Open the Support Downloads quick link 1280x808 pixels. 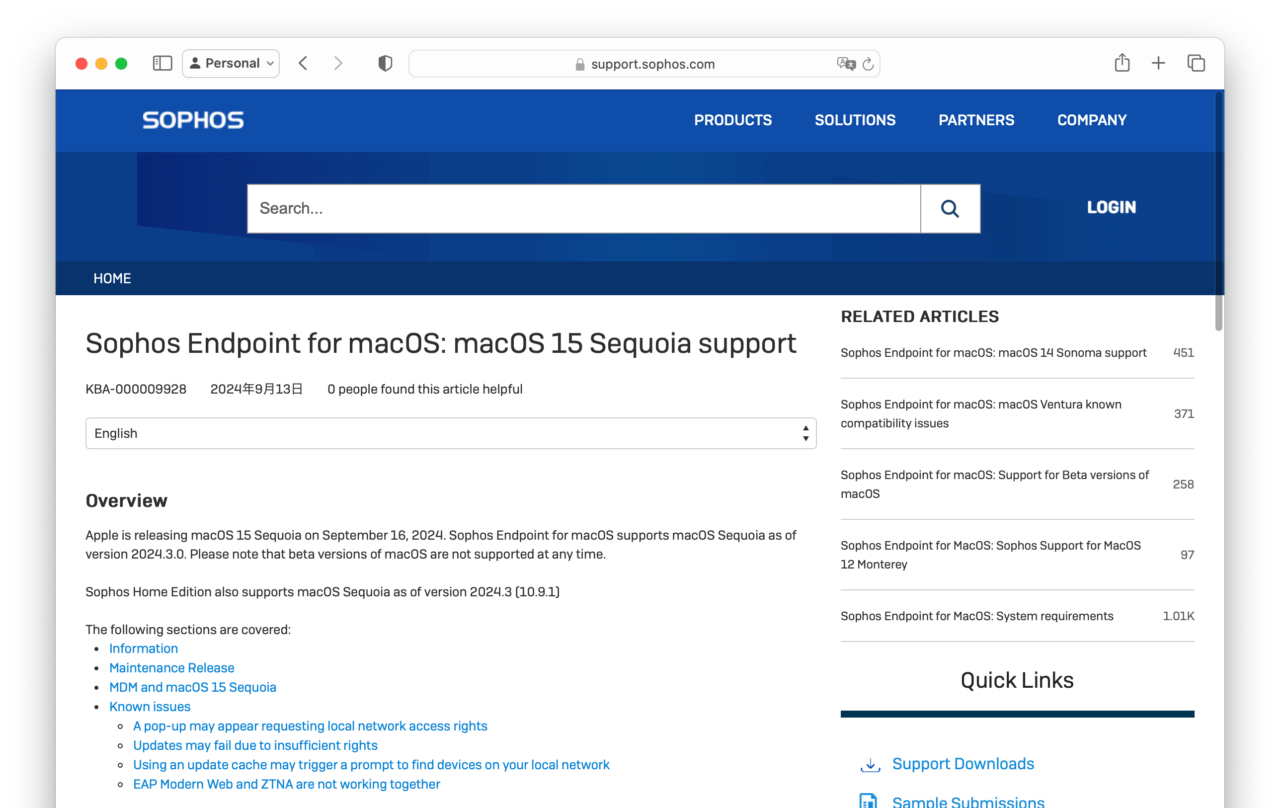pos(963,764)
